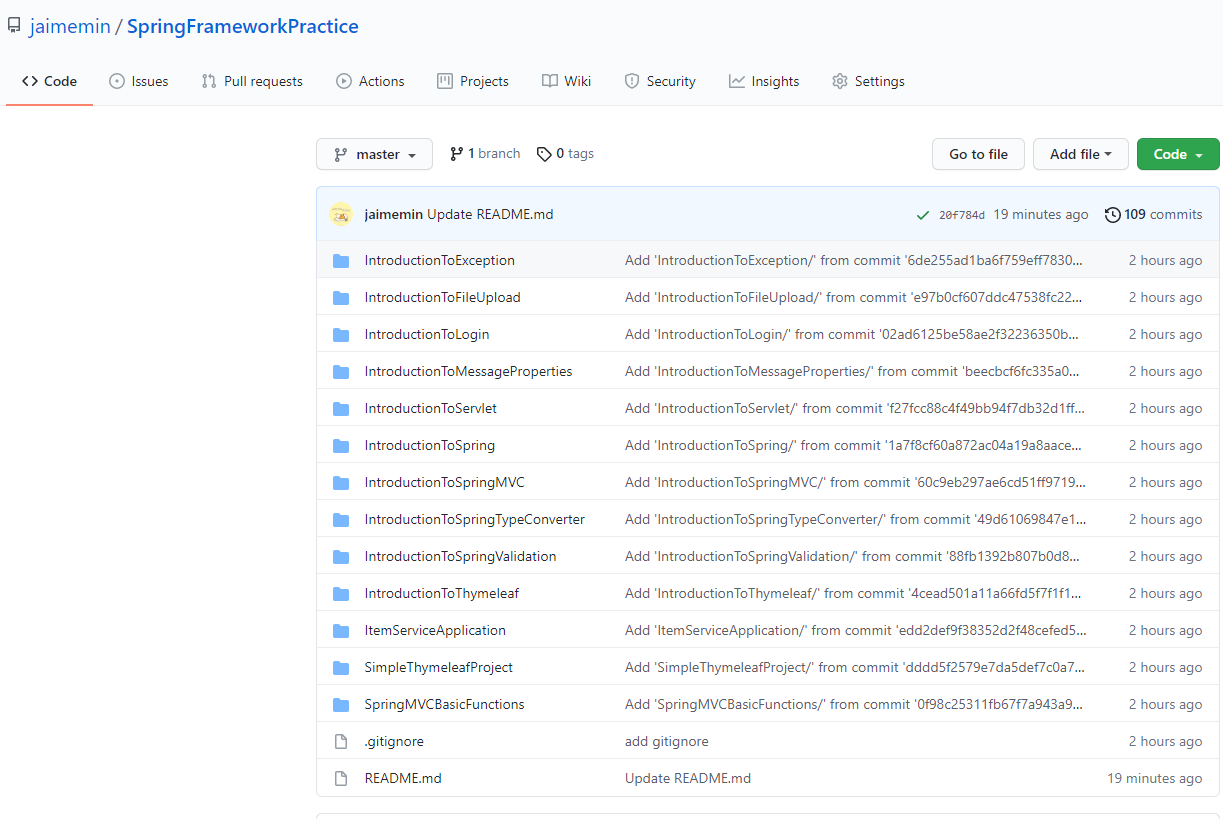Click the folder icon for IntroductionToSpringMVC
The height and width of the screenshot is (819, 1223).
tap(341, 483)
